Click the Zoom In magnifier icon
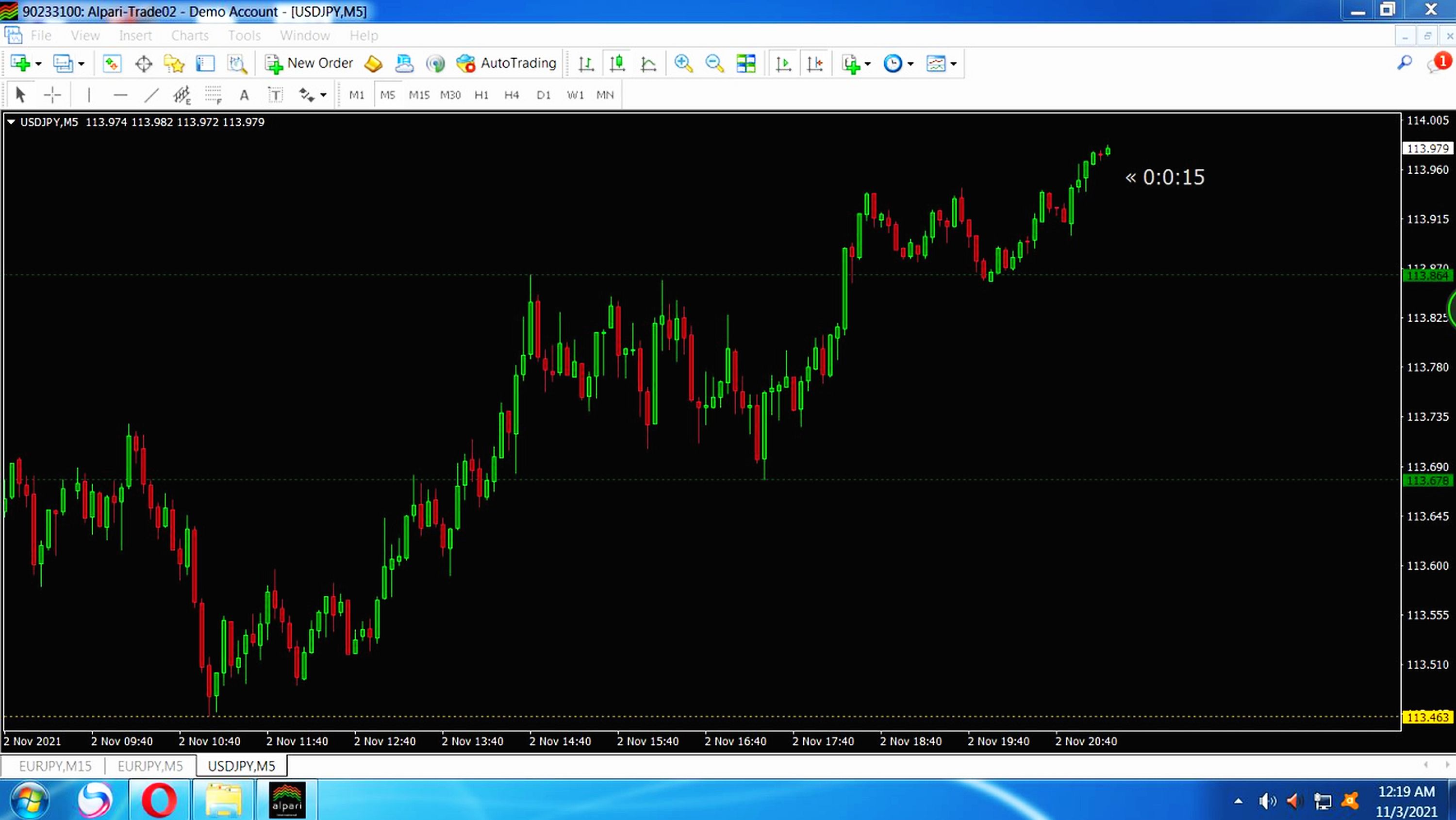 tap(683, 63)
